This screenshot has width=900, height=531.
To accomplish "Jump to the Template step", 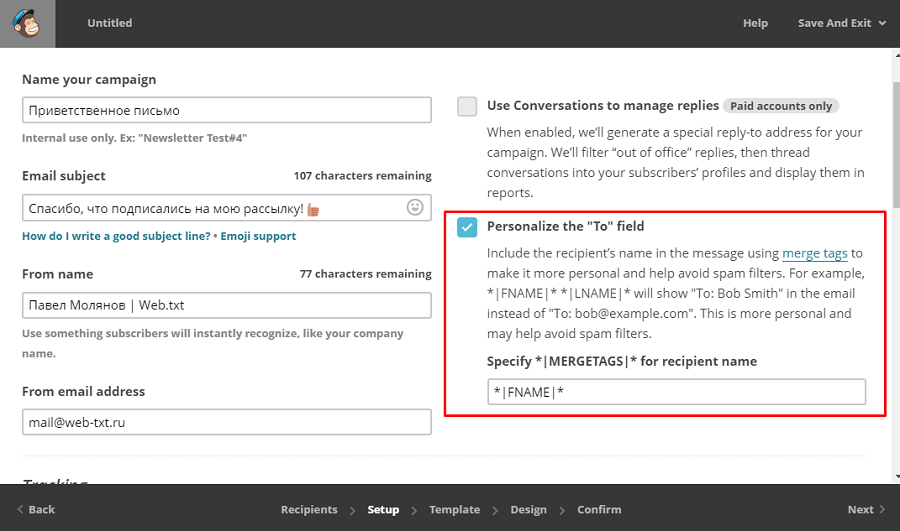I will click(x=455, y=509).
